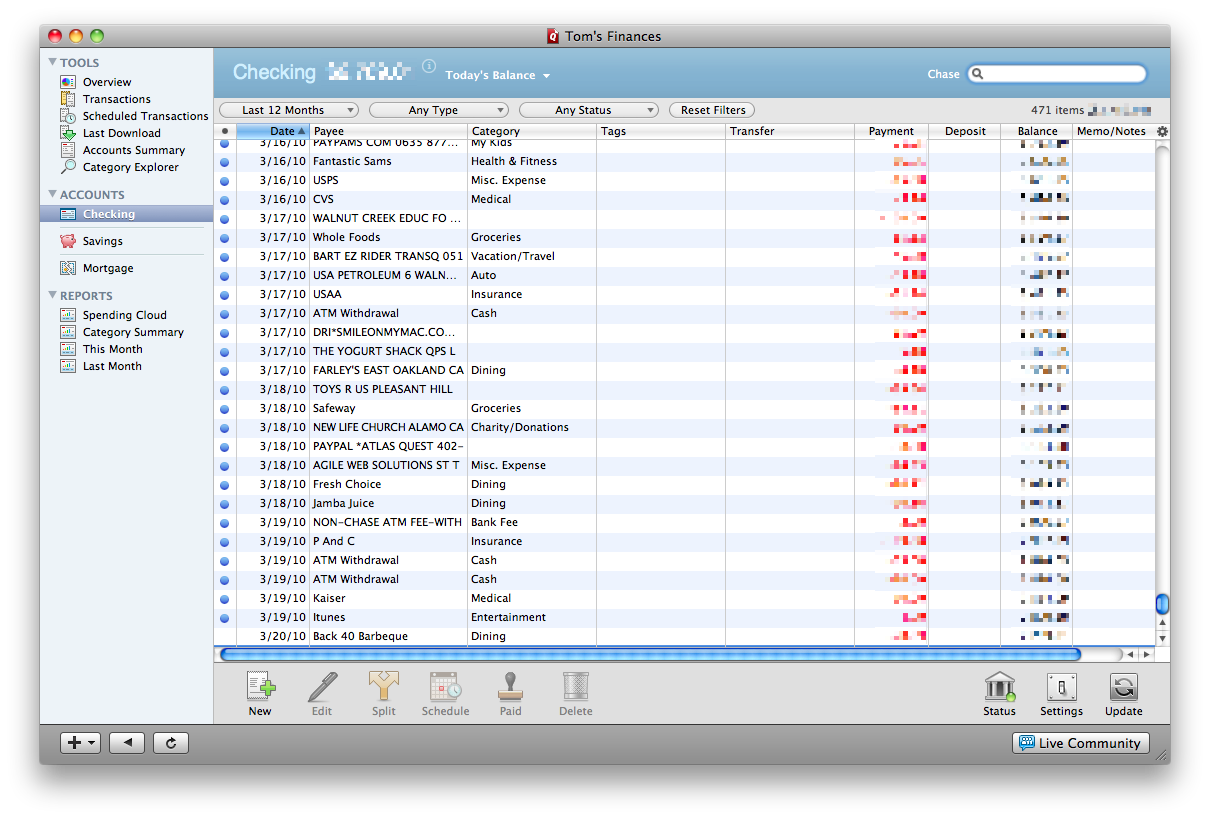Open Last Download in sidebar
Image resolution: width=1210 pixels, height=819 pixels.
(x=122, y=133)
